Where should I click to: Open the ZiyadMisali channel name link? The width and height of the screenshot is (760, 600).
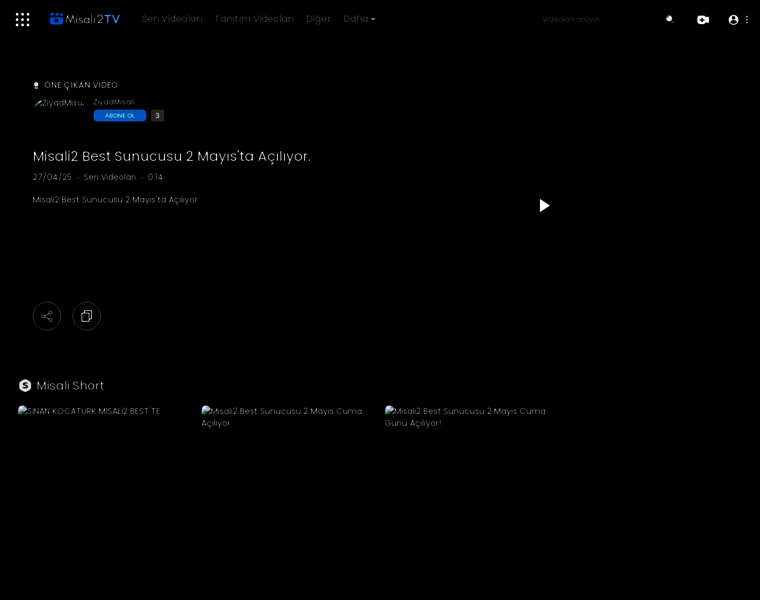tap(114, 102)
